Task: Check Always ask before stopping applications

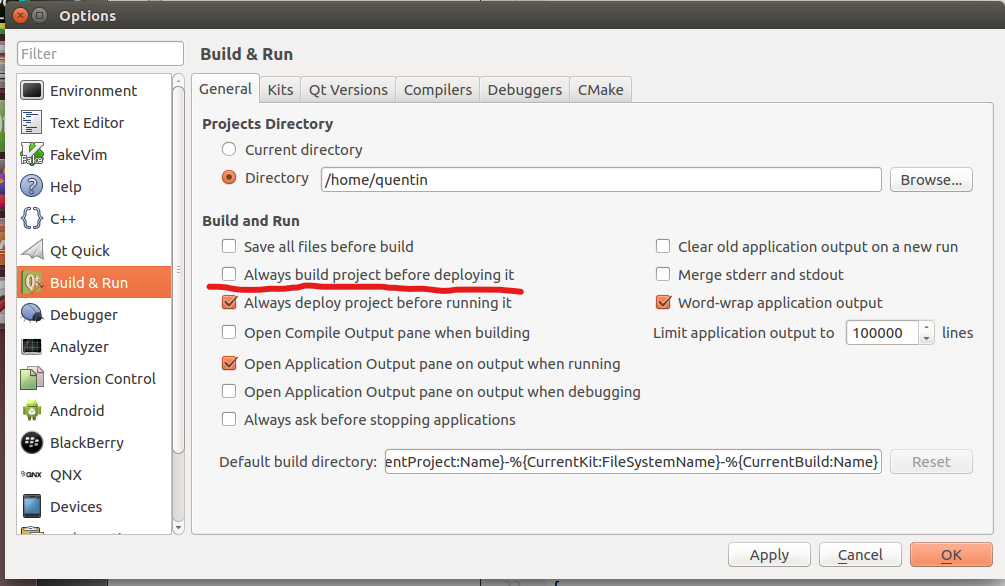Action: click(229, 419)
